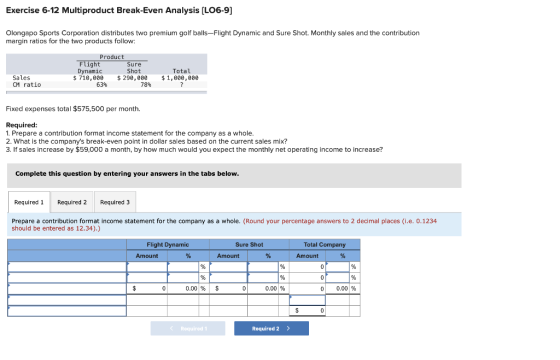Select second row Total Company percent field
Screen dimensions: 560x360
tap(338, 278)
